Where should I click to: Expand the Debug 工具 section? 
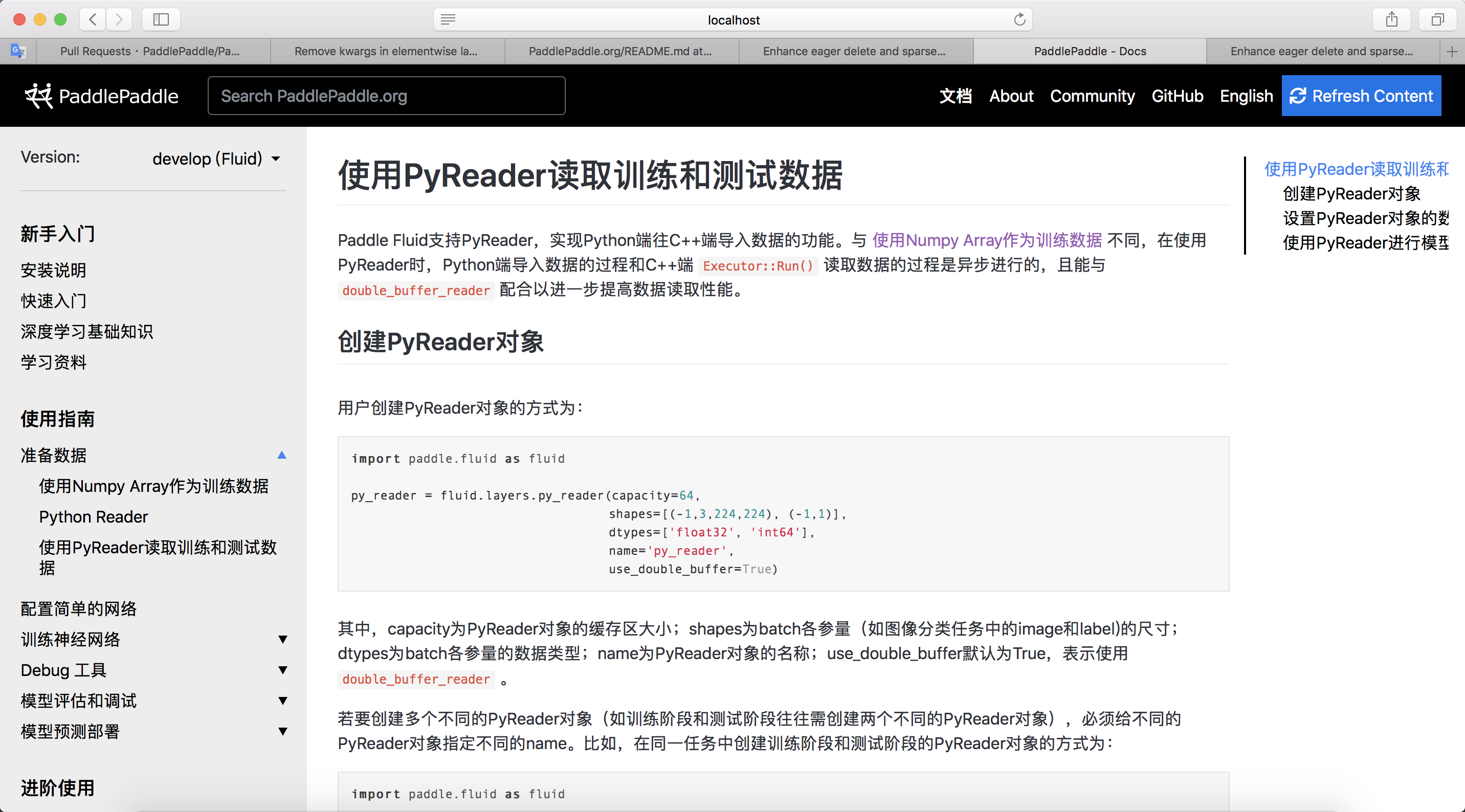(x=283, y=670)
